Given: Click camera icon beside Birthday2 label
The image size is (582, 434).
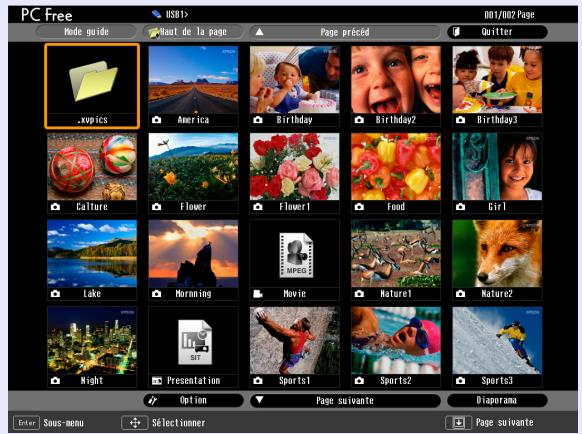Looking at the screenshot, I should tap(359, 120).
